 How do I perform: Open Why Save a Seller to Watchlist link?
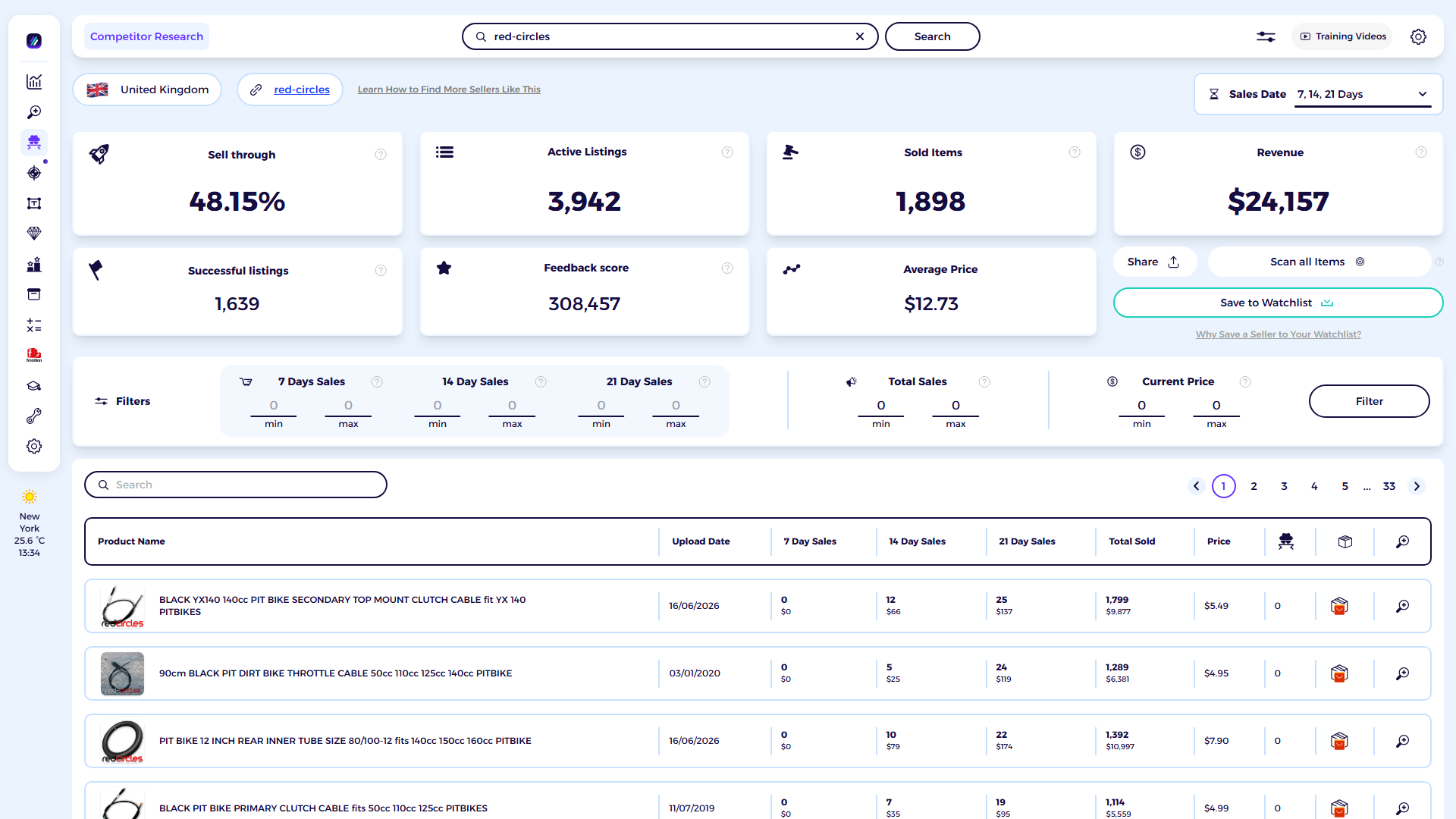(x=1279, y=334)
